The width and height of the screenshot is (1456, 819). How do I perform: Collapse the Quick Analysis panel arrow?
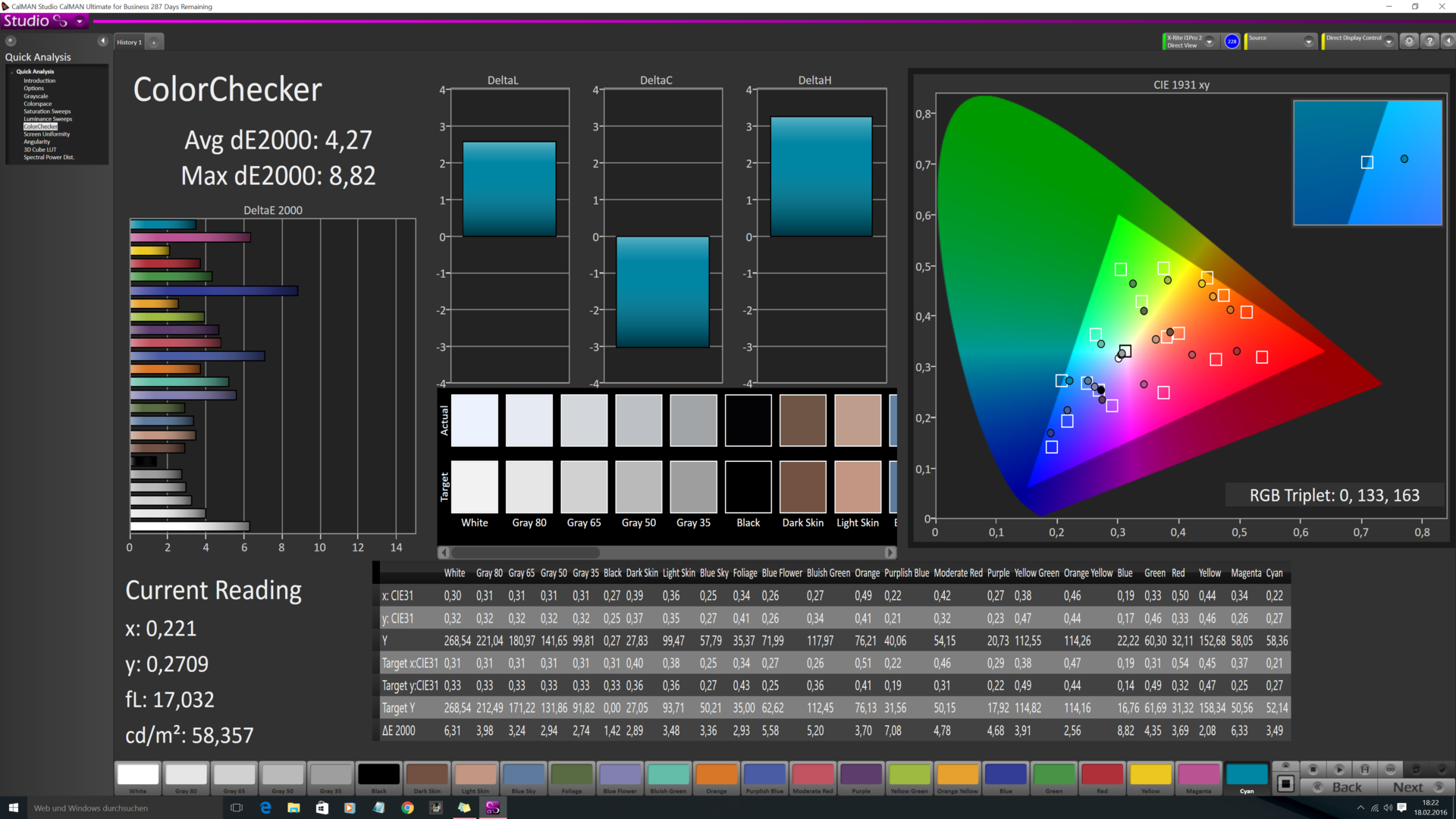click(102, 41)
